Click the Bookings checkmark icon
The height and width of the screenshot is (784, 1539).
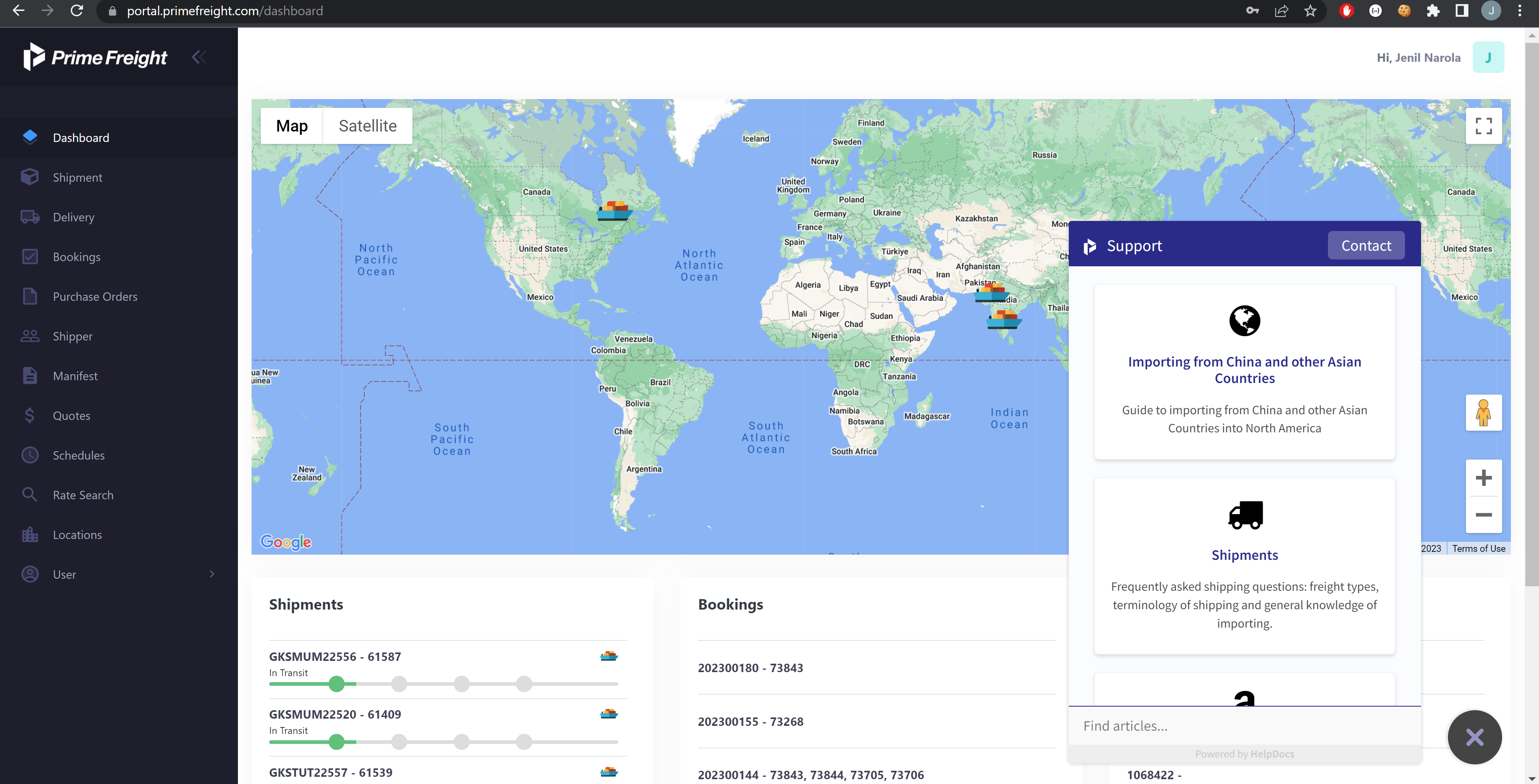(x=30, y=257)
